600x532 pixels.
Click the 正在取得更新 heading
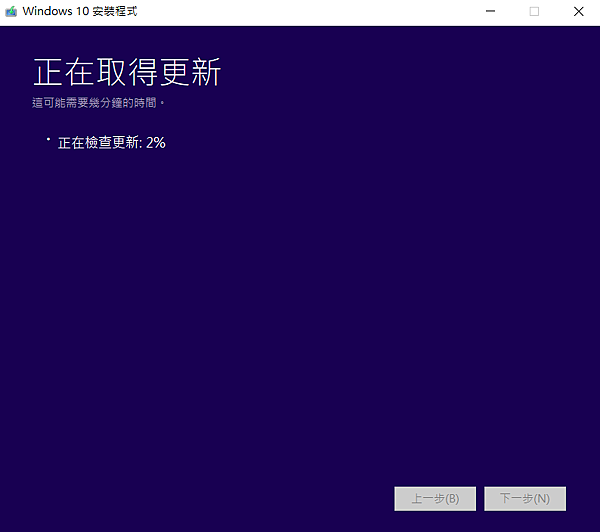click(127, 72)
